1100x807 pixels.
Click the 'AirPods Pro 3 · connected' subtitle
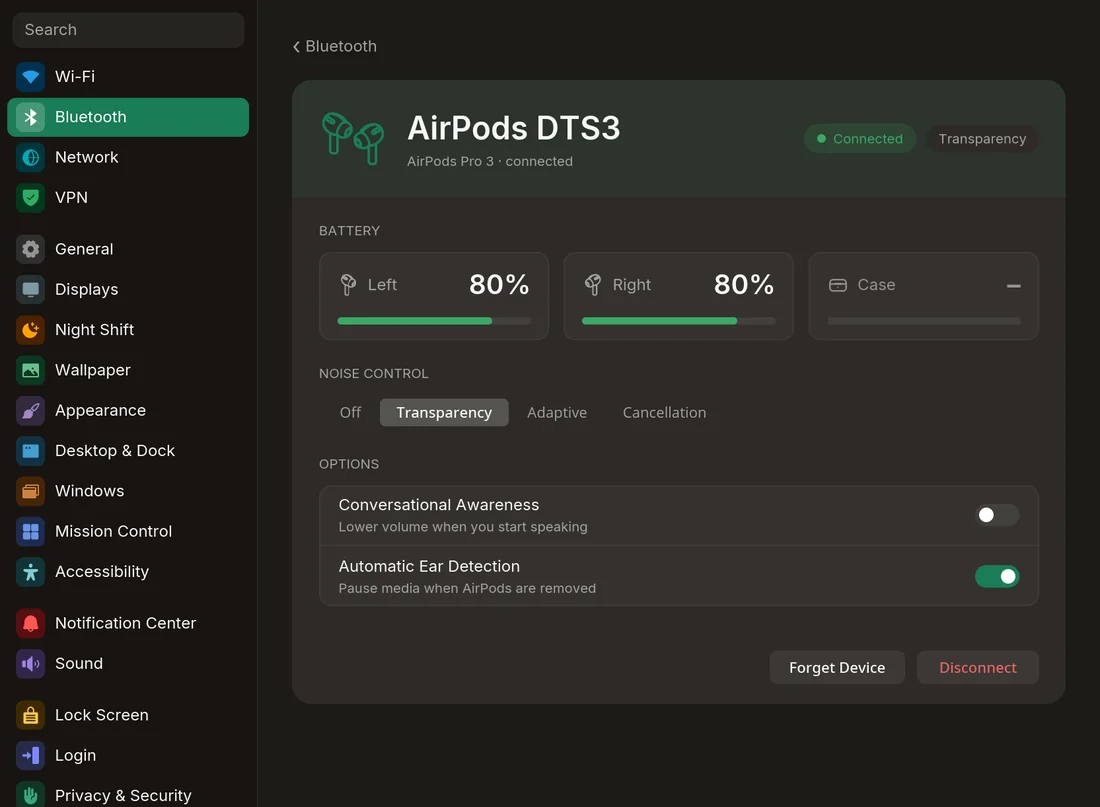click(x=490, y=161)
